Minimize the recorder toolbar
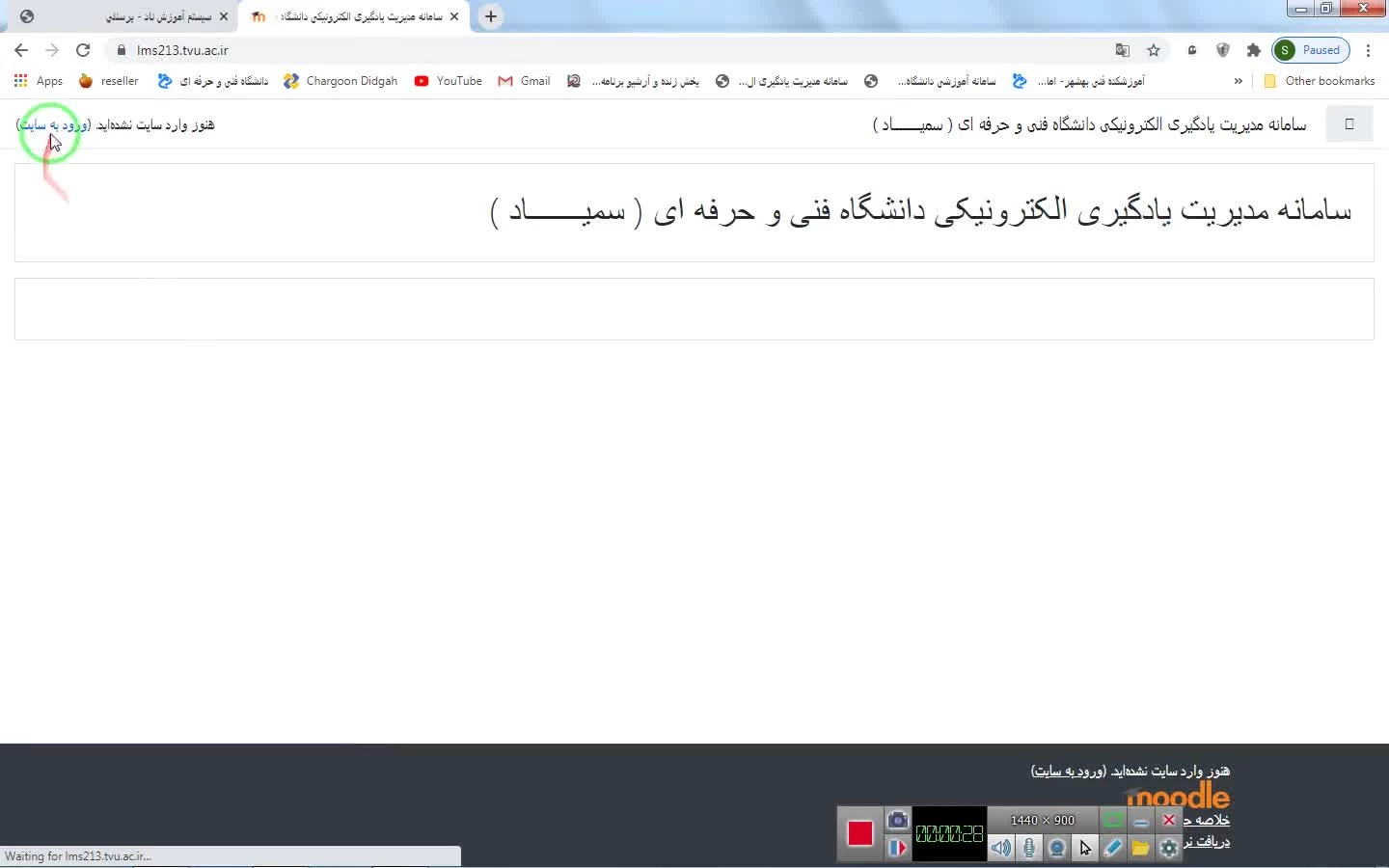Screen dimensions: 1389x868 (1141, 820)
